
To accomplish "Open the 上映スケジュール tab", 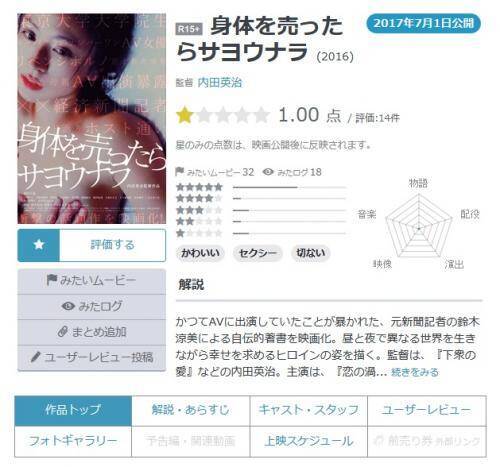I will point(309,441).
